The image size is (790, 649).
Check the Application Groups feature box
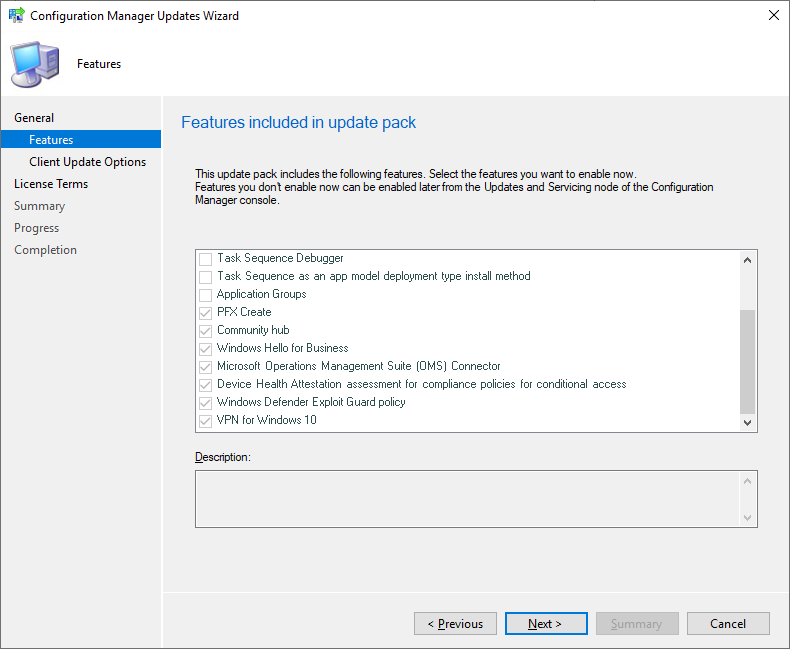(x=205, y=294)
